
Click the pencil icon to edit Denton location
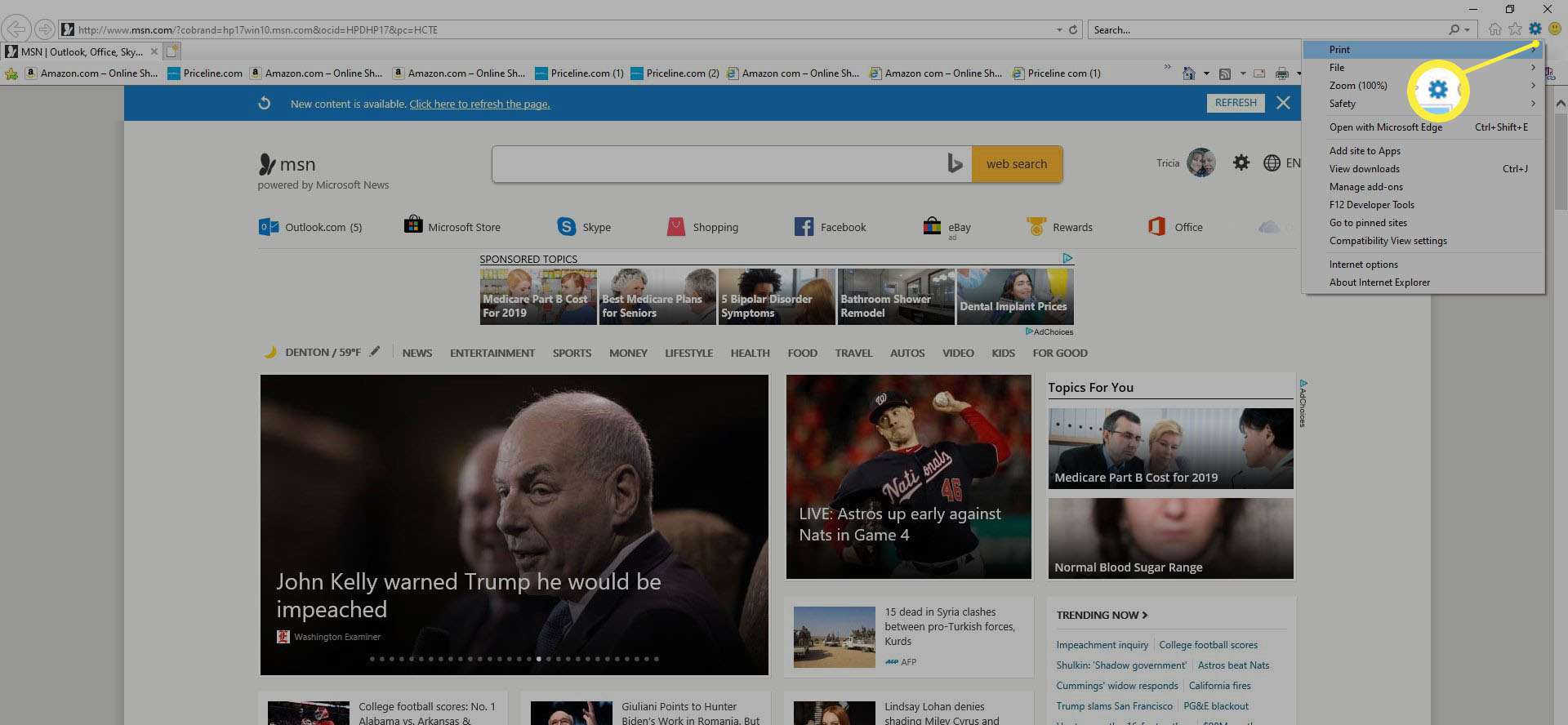click(x=375, y=352)
